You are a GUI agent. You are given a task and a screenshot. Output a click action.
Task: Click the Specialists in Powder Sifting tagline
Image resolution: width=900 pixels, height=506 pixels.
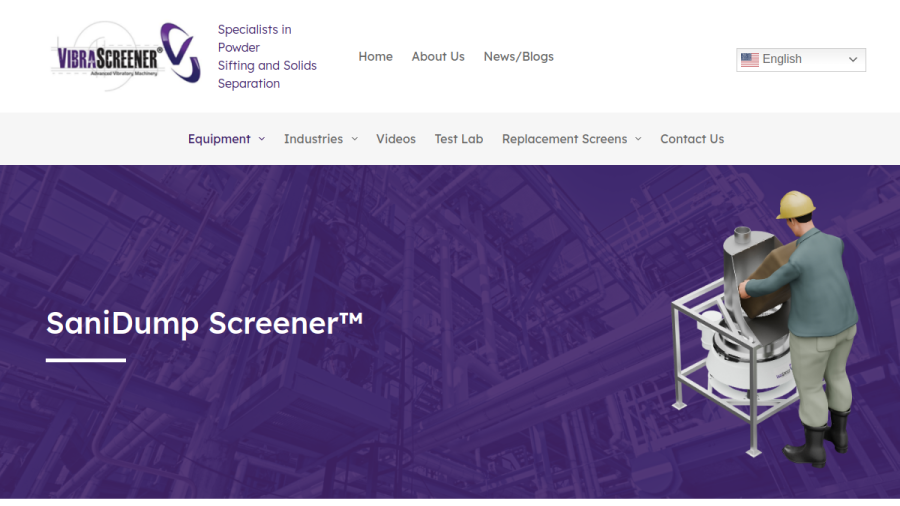pyautogui.click(x=267, y=56)
